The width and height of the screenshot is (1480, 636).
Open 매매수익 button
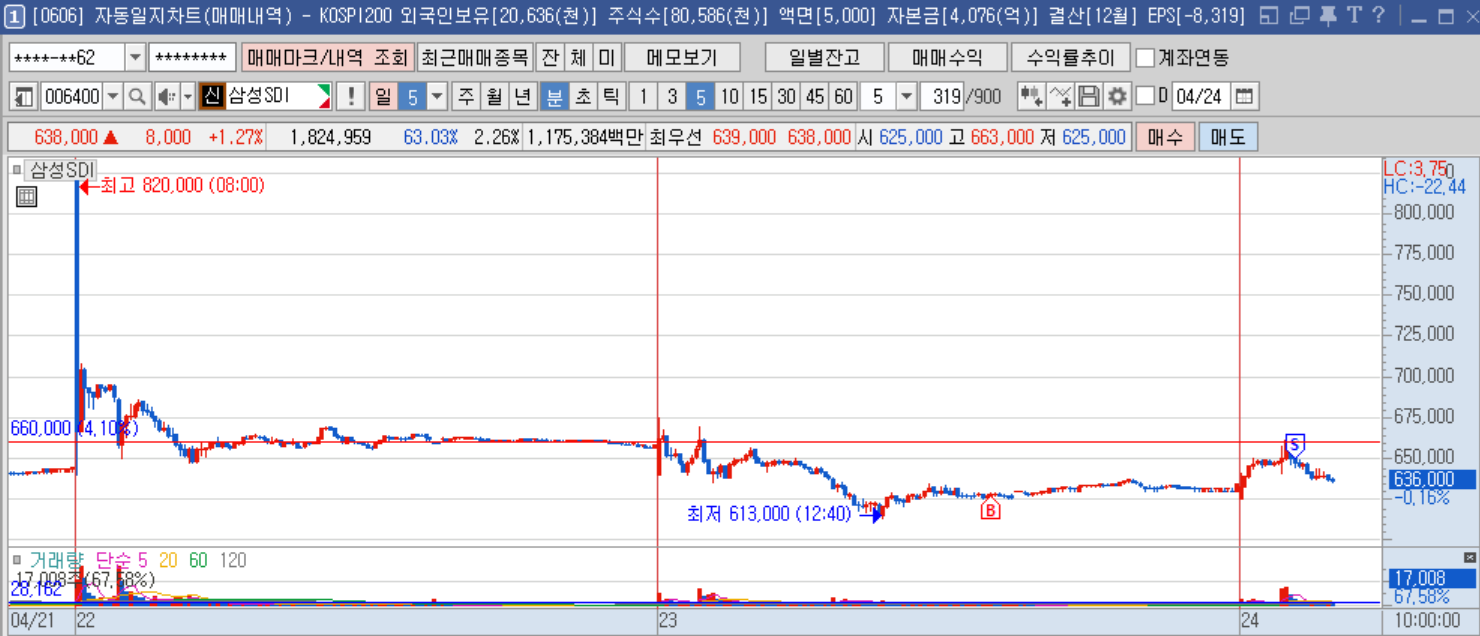click(x=946, y=58)
